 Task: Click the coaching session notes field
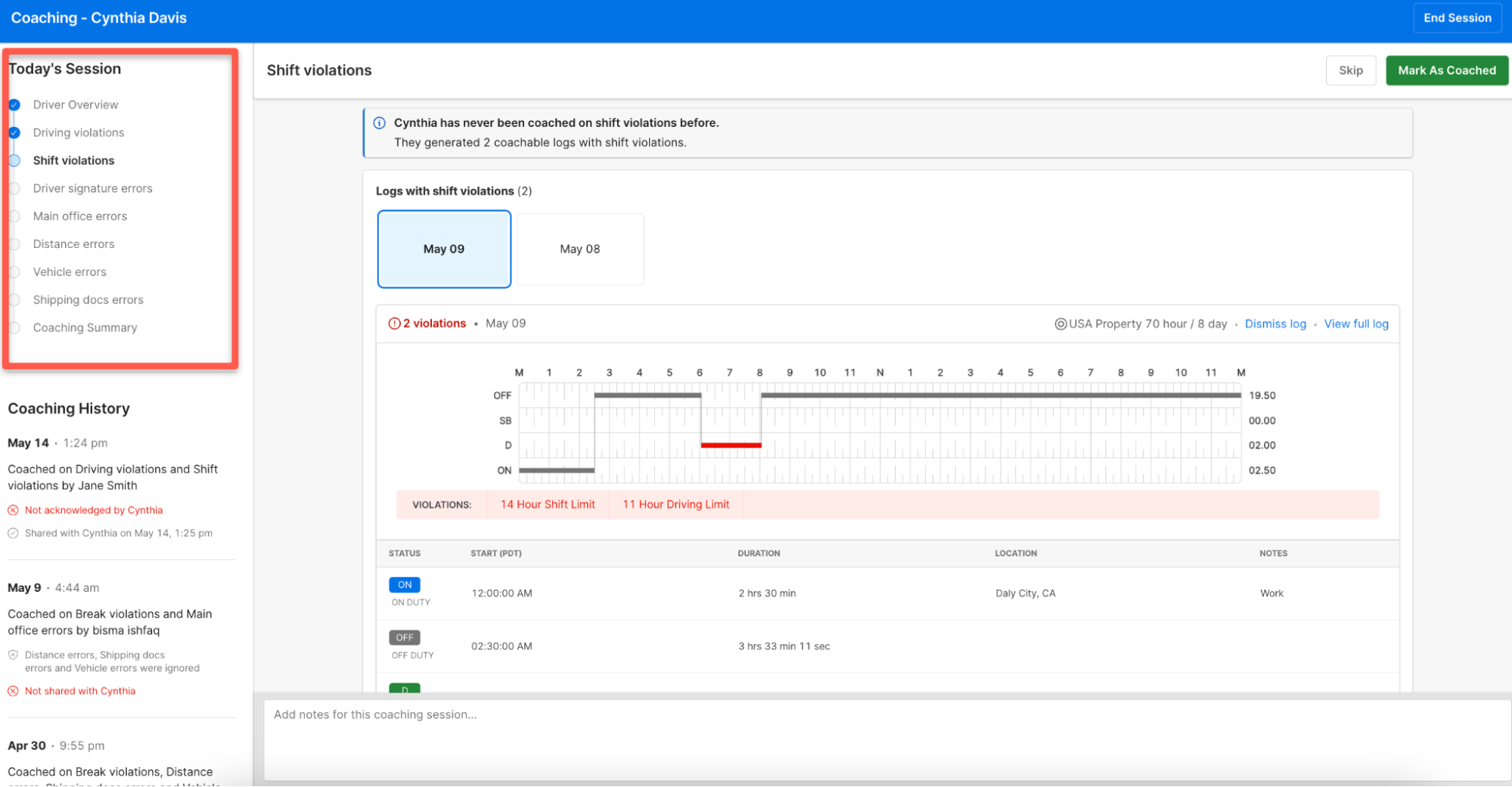point(886,740)
